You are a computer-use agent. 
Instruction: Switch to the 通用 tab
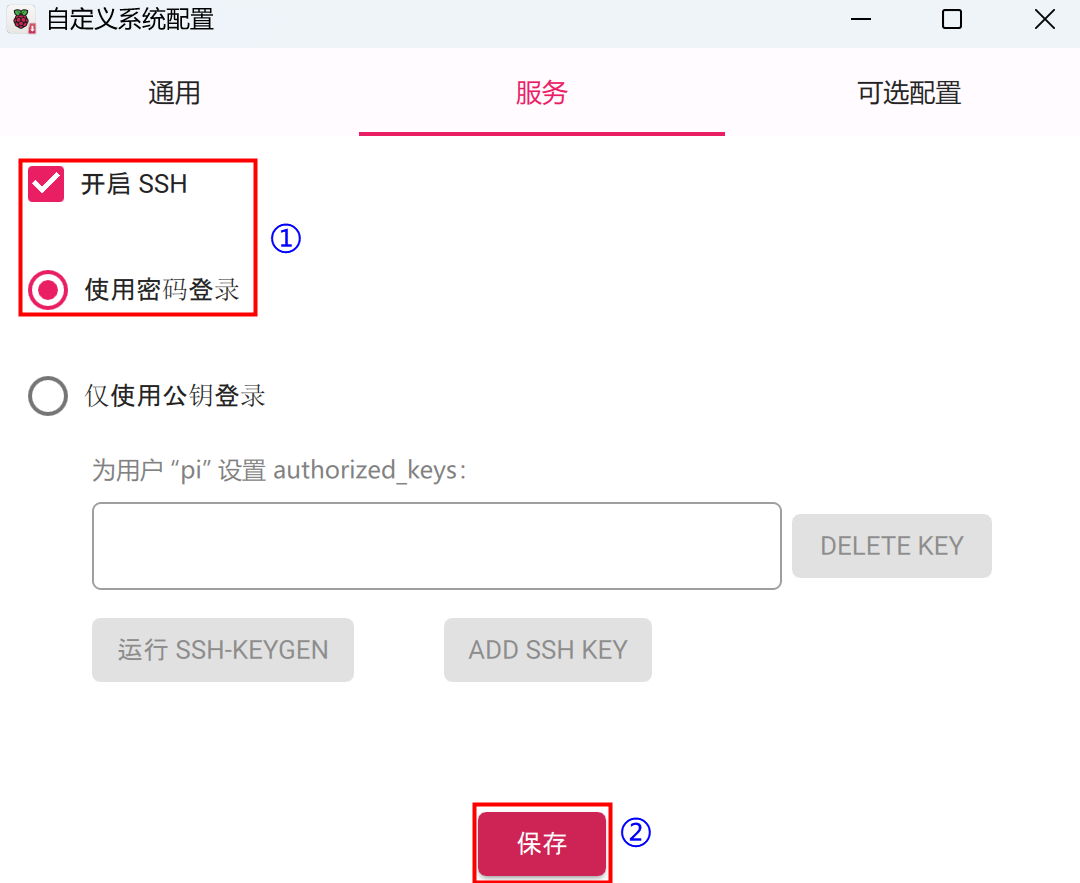click(x=174, y=93)
